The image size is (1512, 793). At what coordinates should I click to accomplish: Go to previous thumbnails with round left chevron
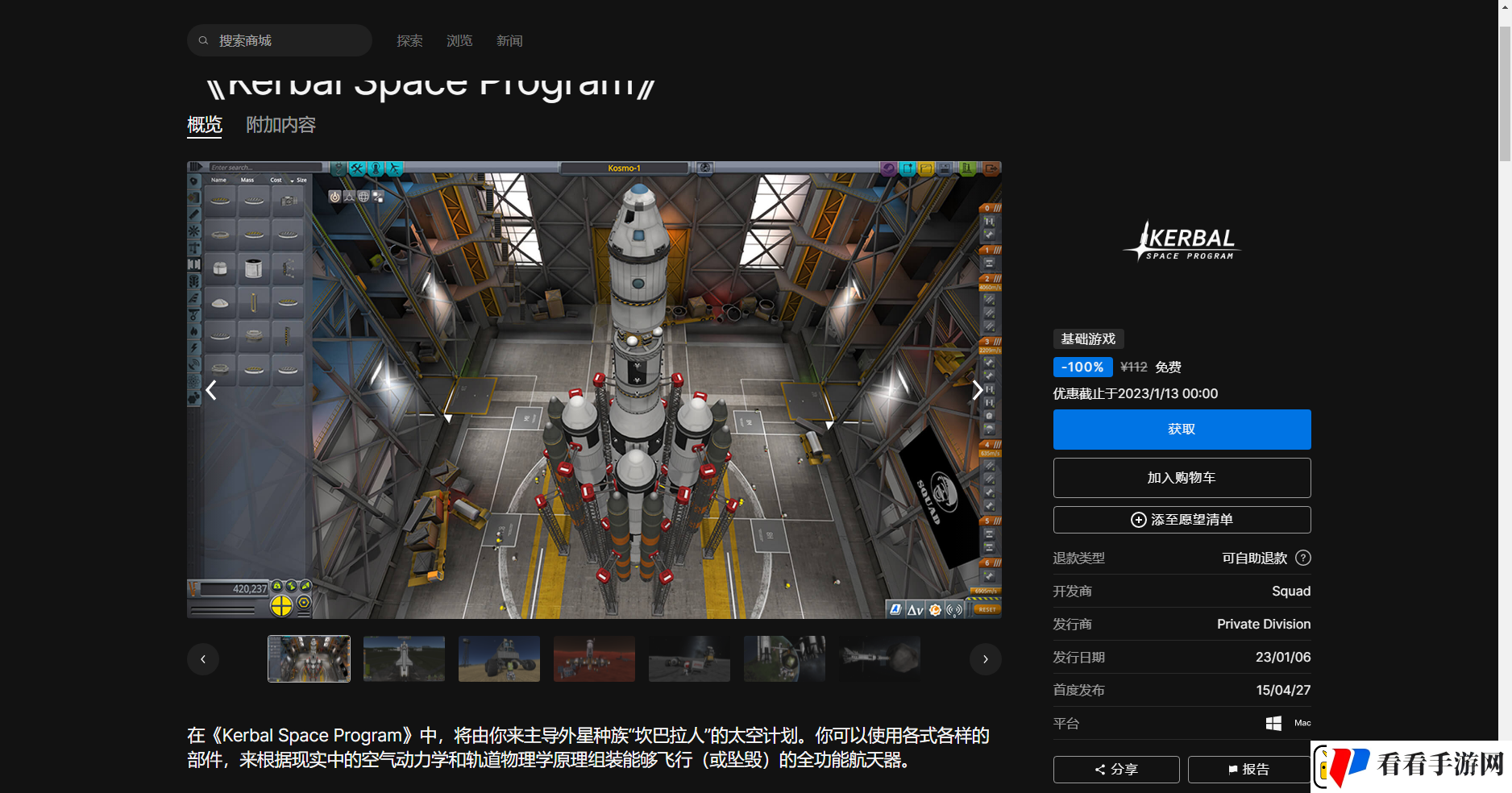[203, 658]
